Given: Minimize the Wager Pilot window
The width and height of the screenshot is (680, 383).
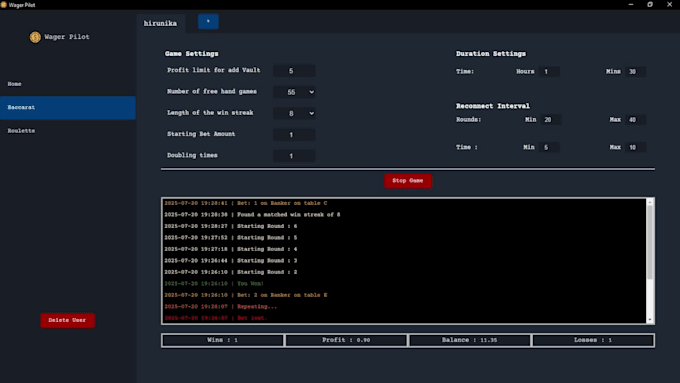Looking at the screenshot, I should (x=631, y=5).
